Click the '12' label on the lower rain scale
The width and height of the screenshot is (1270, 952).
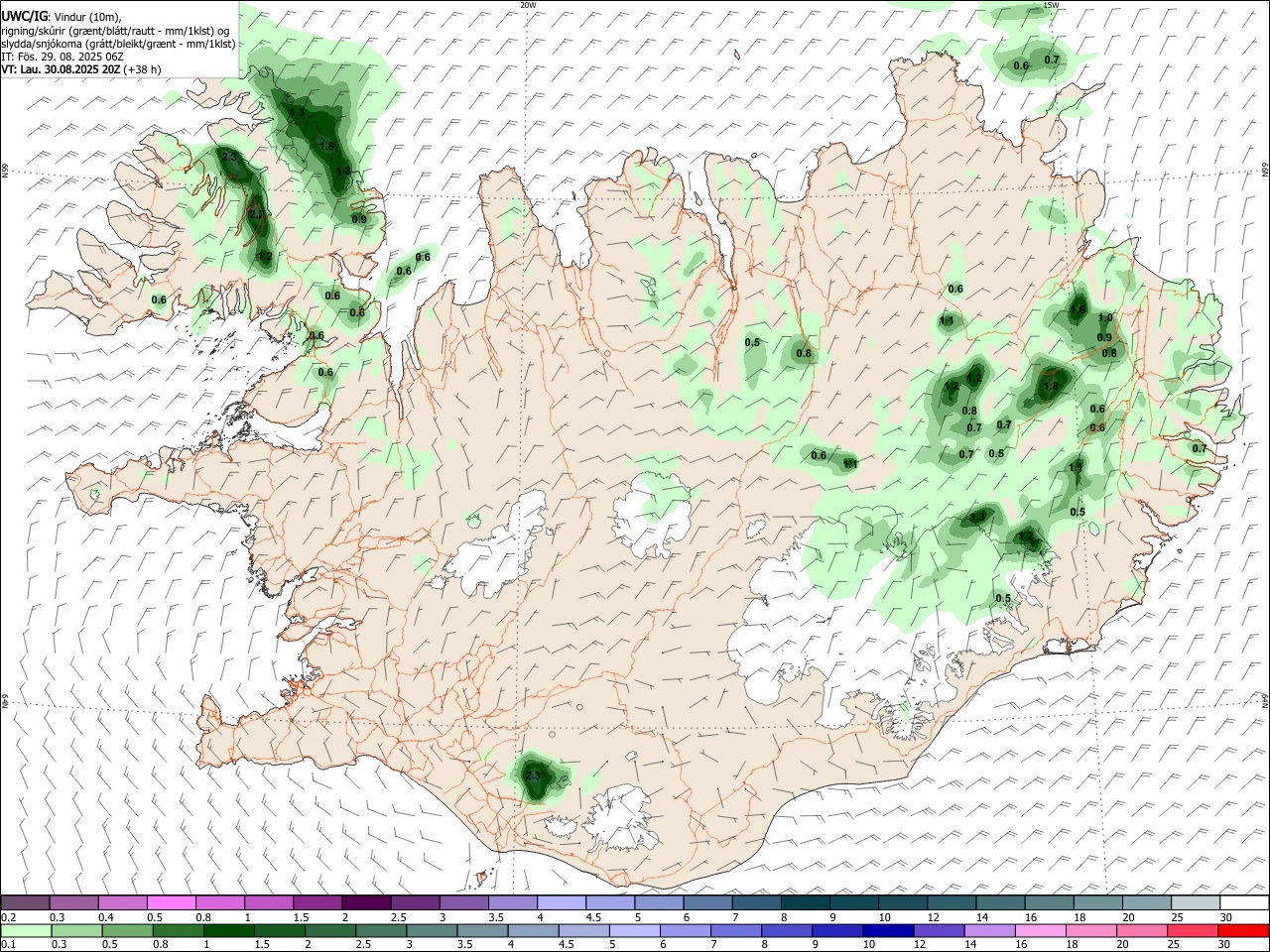(x=920, y=946)
